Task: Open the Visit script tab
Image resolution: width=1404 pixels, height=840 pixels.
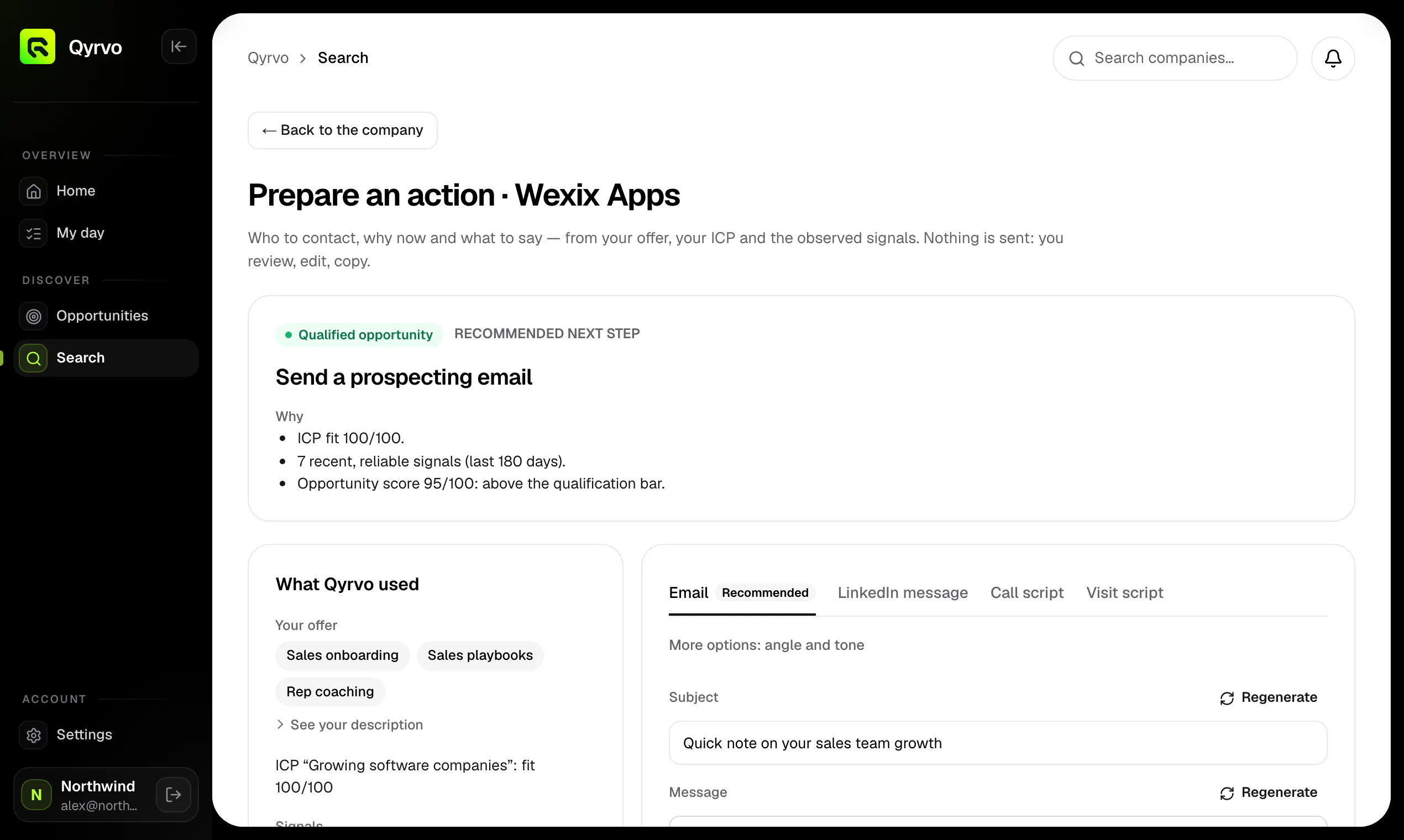Action: pyautogui.click(x=1124, y=592)
